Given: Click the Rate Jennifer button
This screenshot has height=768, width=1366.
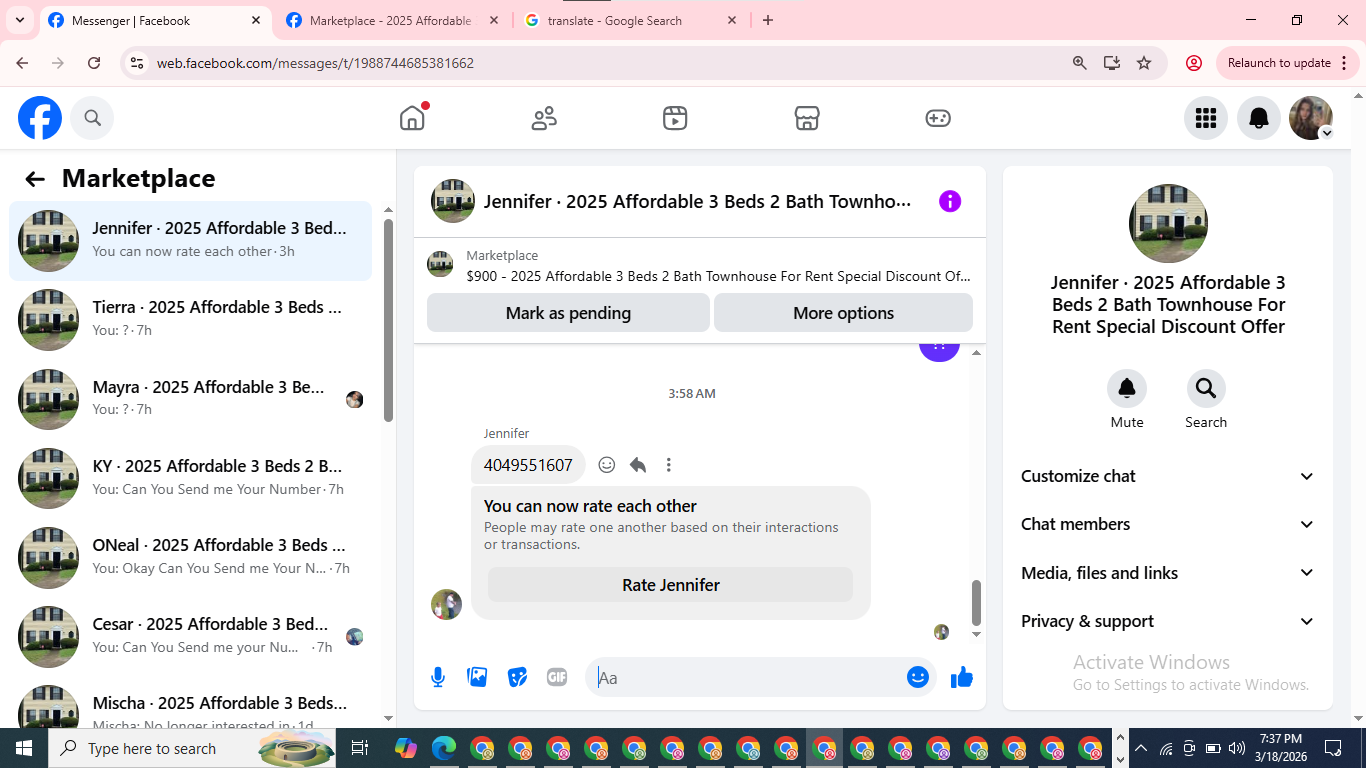Looking at the screenshot, I should pos(670,585).
